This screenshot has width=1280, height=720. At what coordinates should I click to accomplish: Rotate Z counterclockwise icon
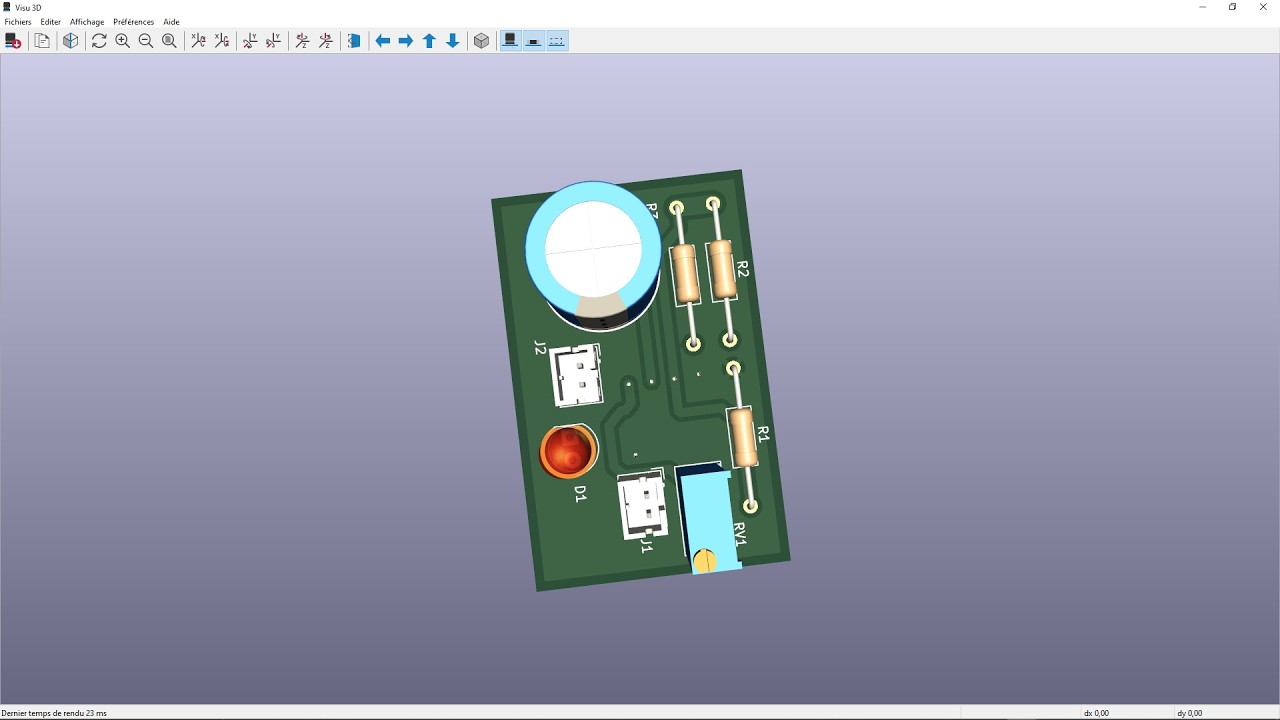[326, 41]
